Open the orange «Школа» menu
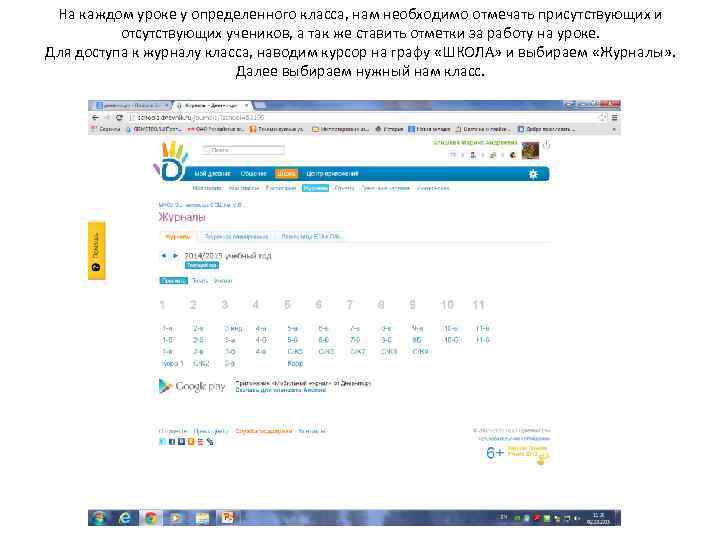The height and width of the screenshot is (540, 720). [287, 174]
